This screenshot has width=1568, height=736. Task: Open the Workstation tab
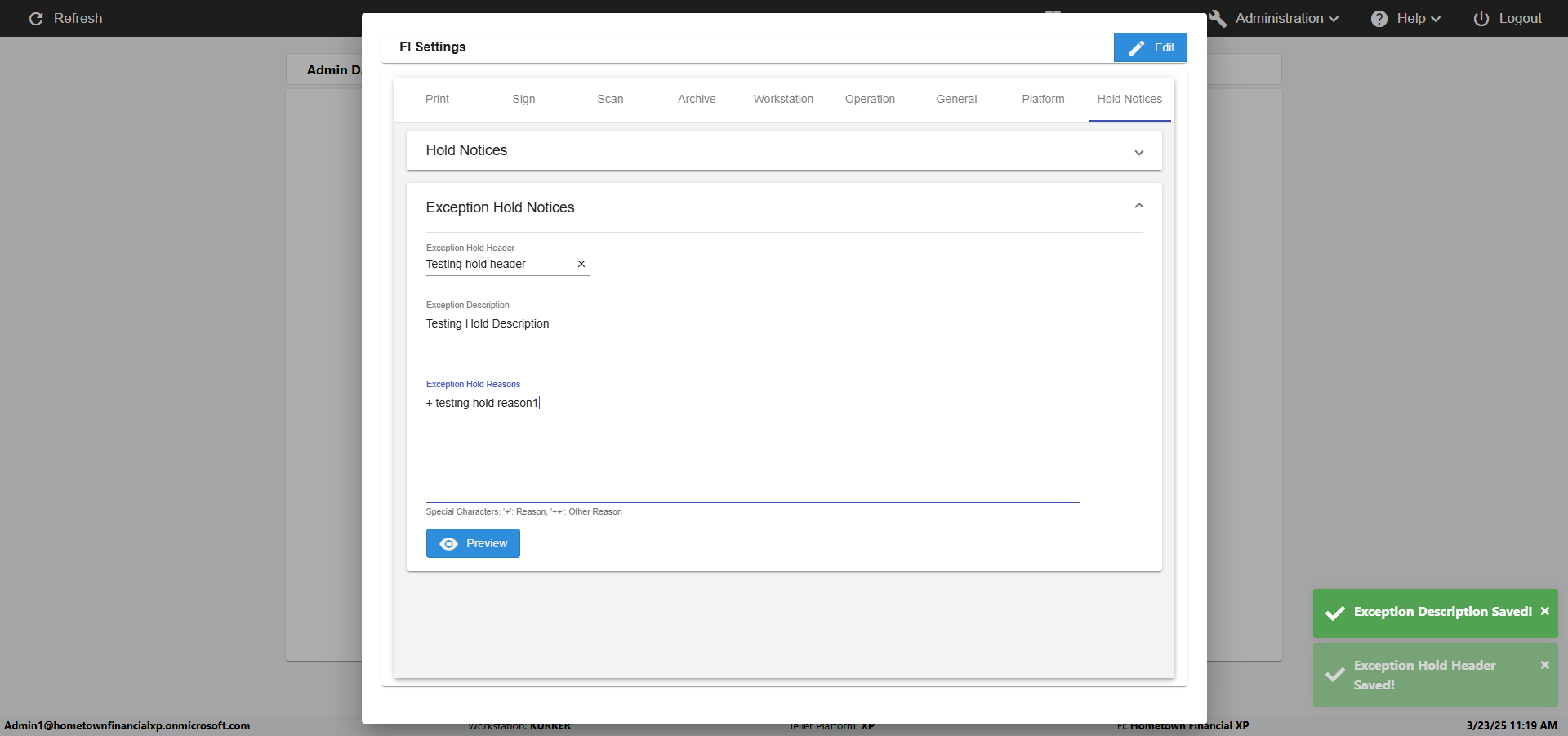tap(783, 99)
